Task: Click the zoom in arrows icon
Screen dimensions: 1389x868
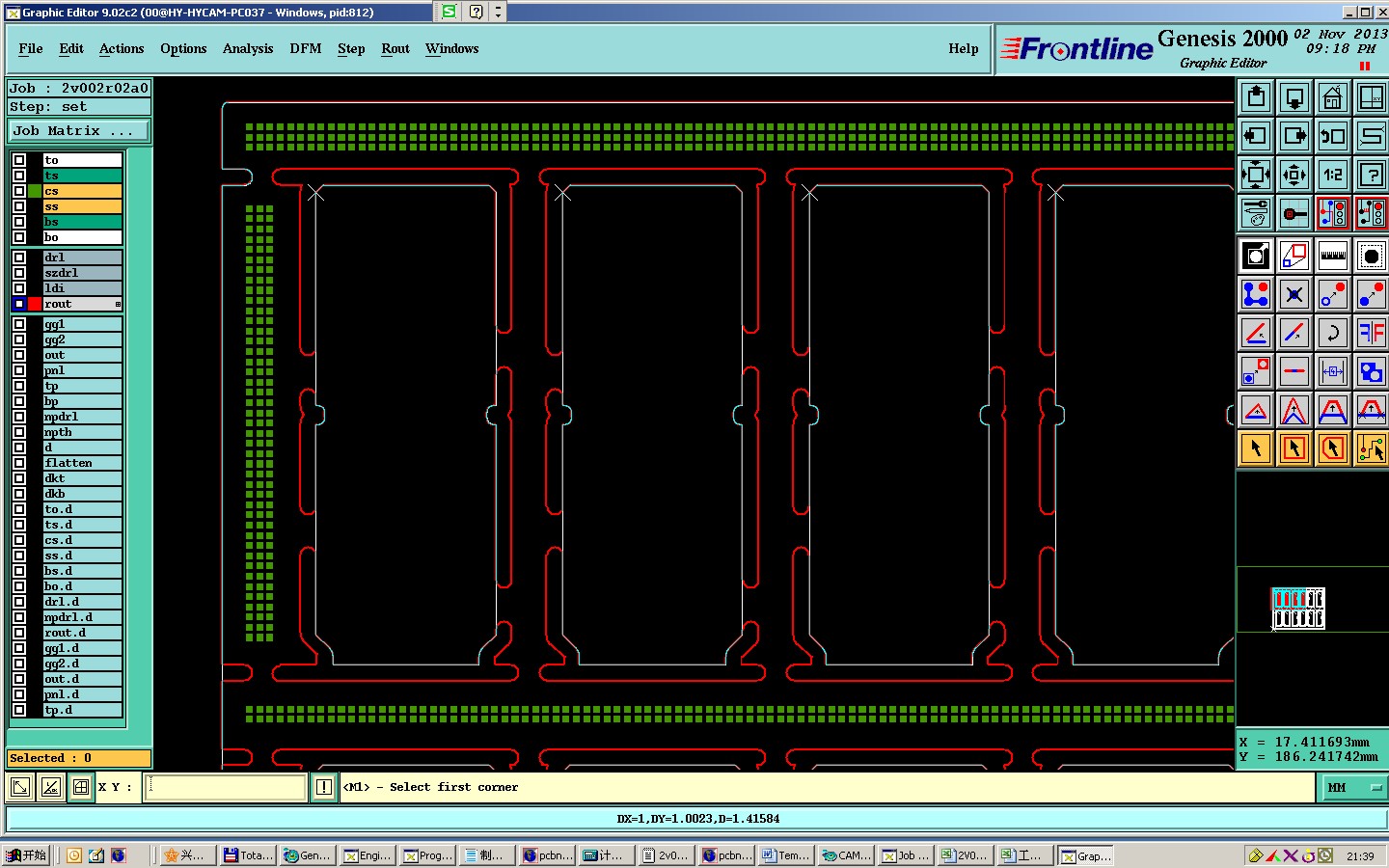Action: click(x=1256, y=175)
